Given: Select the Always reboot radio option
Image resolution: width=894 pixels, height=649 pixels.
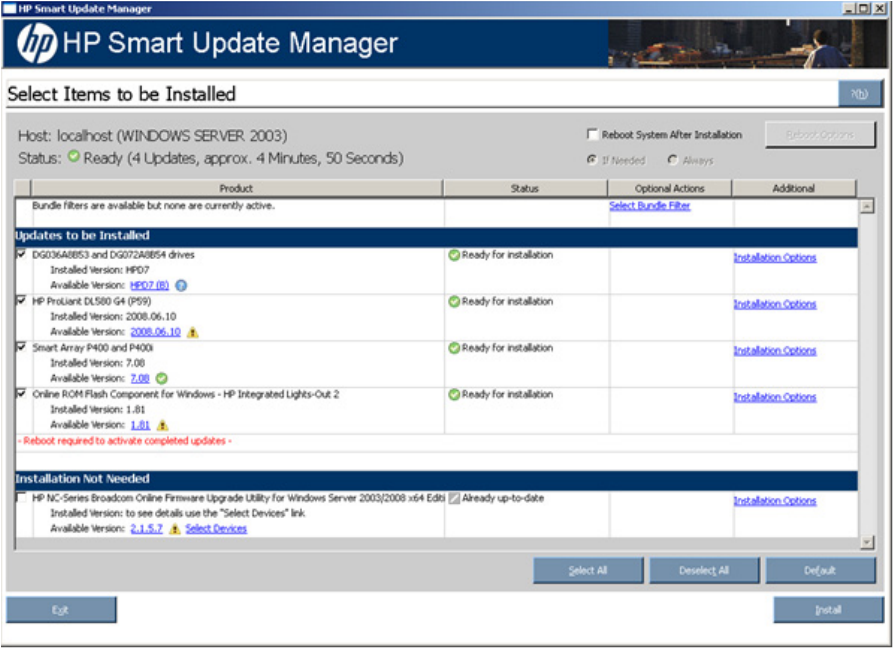Looking at the screenshot, I should click(x=672, y=160).
